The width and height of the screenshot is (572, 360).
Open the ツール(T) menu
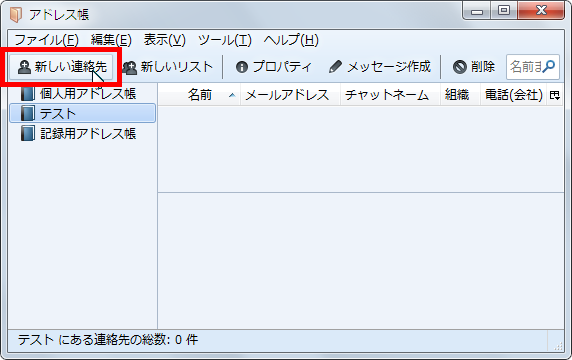(x=225, y=40)
